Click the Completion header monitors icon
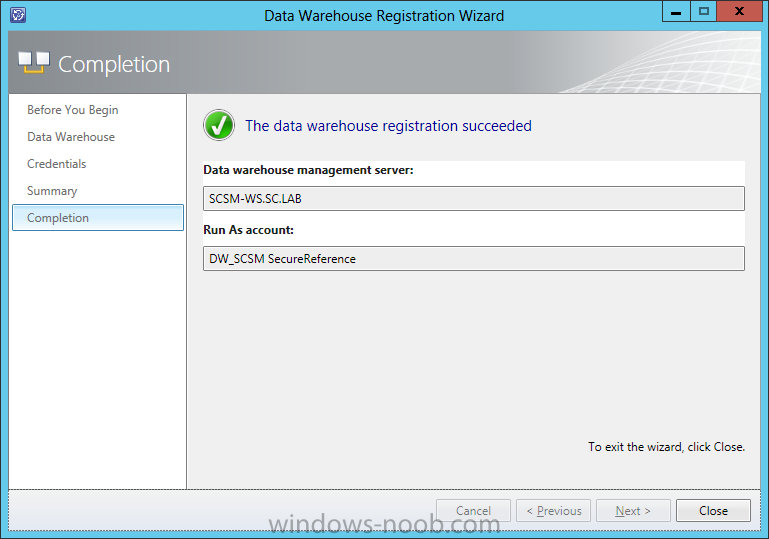 click(x=34, y=63)
